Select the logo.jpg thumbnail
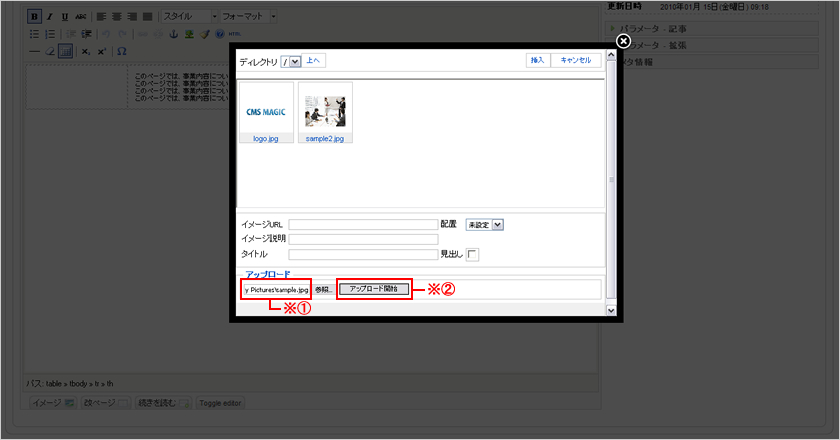Screen dimensions: 840x440 266,112
